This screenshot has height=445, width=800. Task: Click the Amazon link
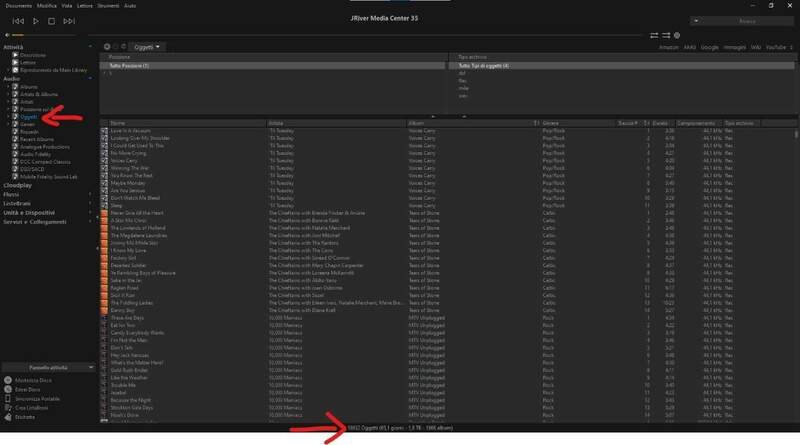point(668,47)
